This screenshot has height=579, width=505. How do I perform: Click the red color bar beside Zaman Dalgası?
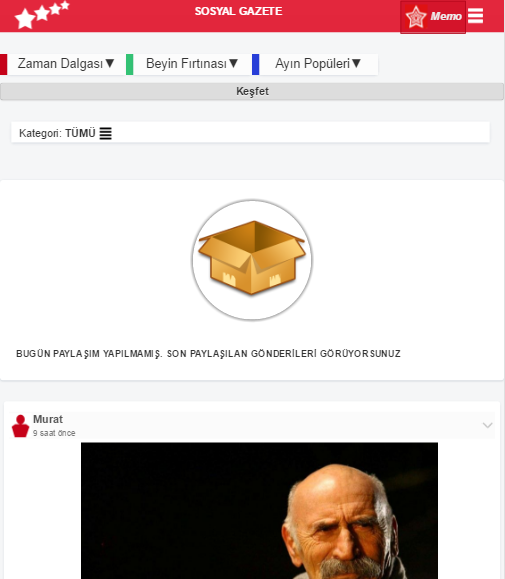click(x=4, y=64)
